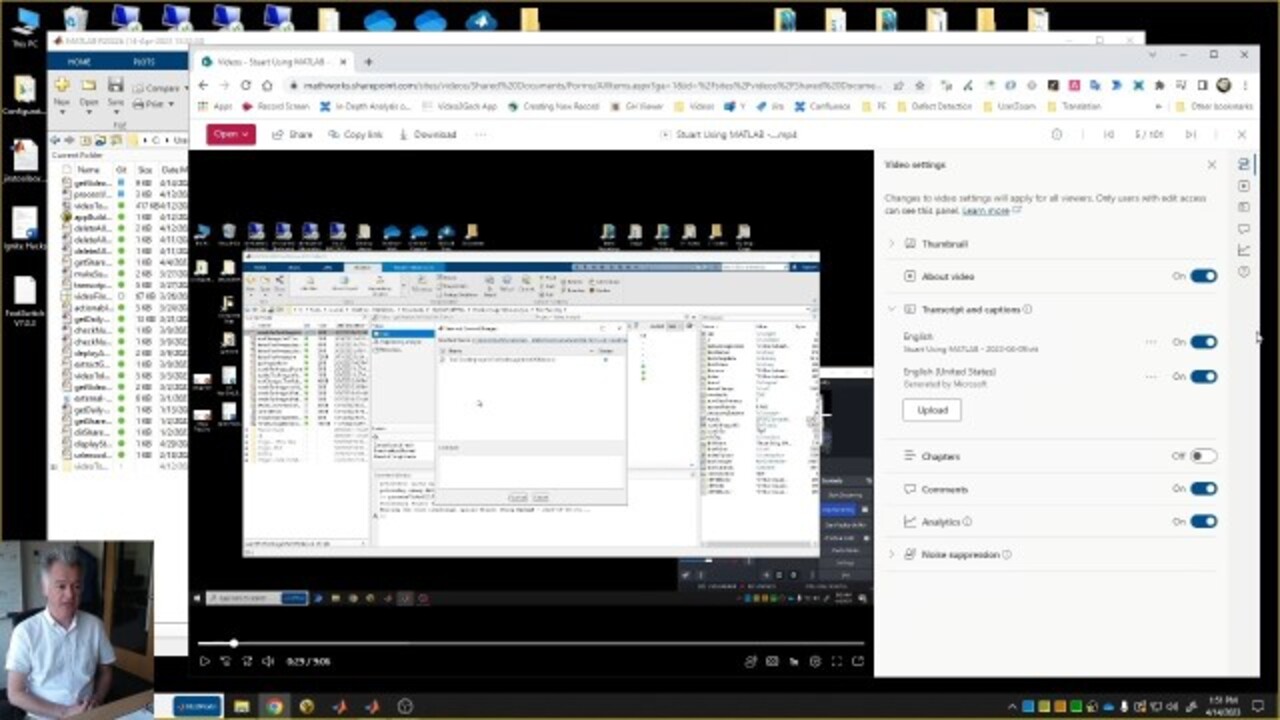Click the video progress bar position marker
1280x720 pixels.
[234, 643]
